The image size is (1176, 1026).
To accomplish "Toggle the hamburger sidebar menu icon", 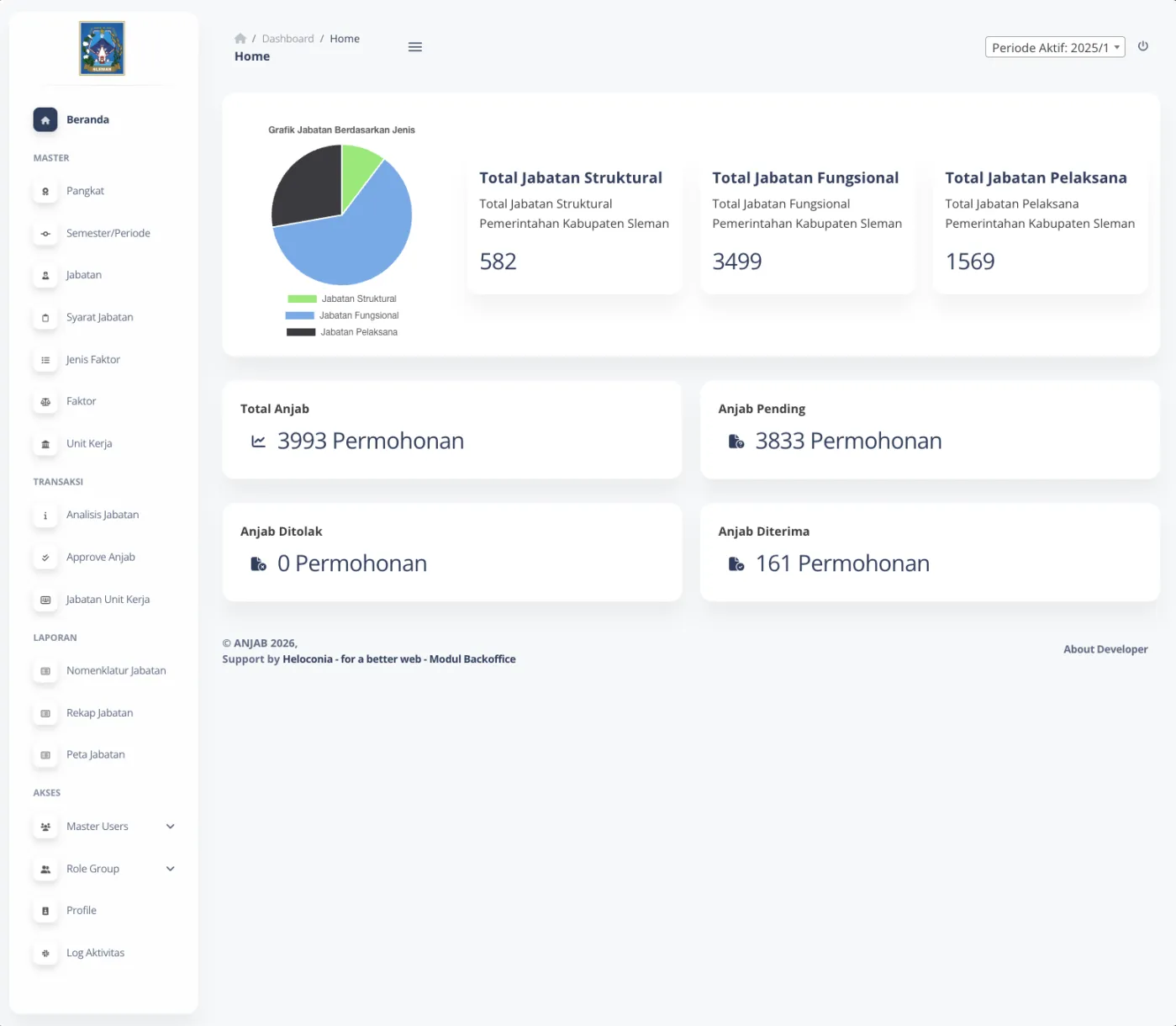I will click(x=414, y=47).
